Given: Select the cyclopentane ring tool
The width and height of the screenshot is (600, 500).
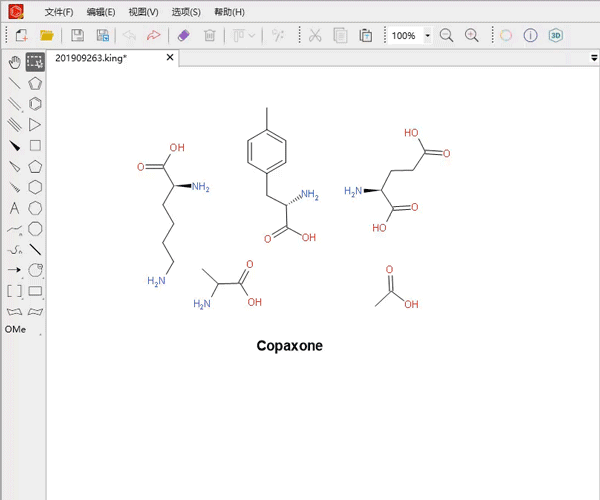Looking at the screenshot, I should (35, 166).
